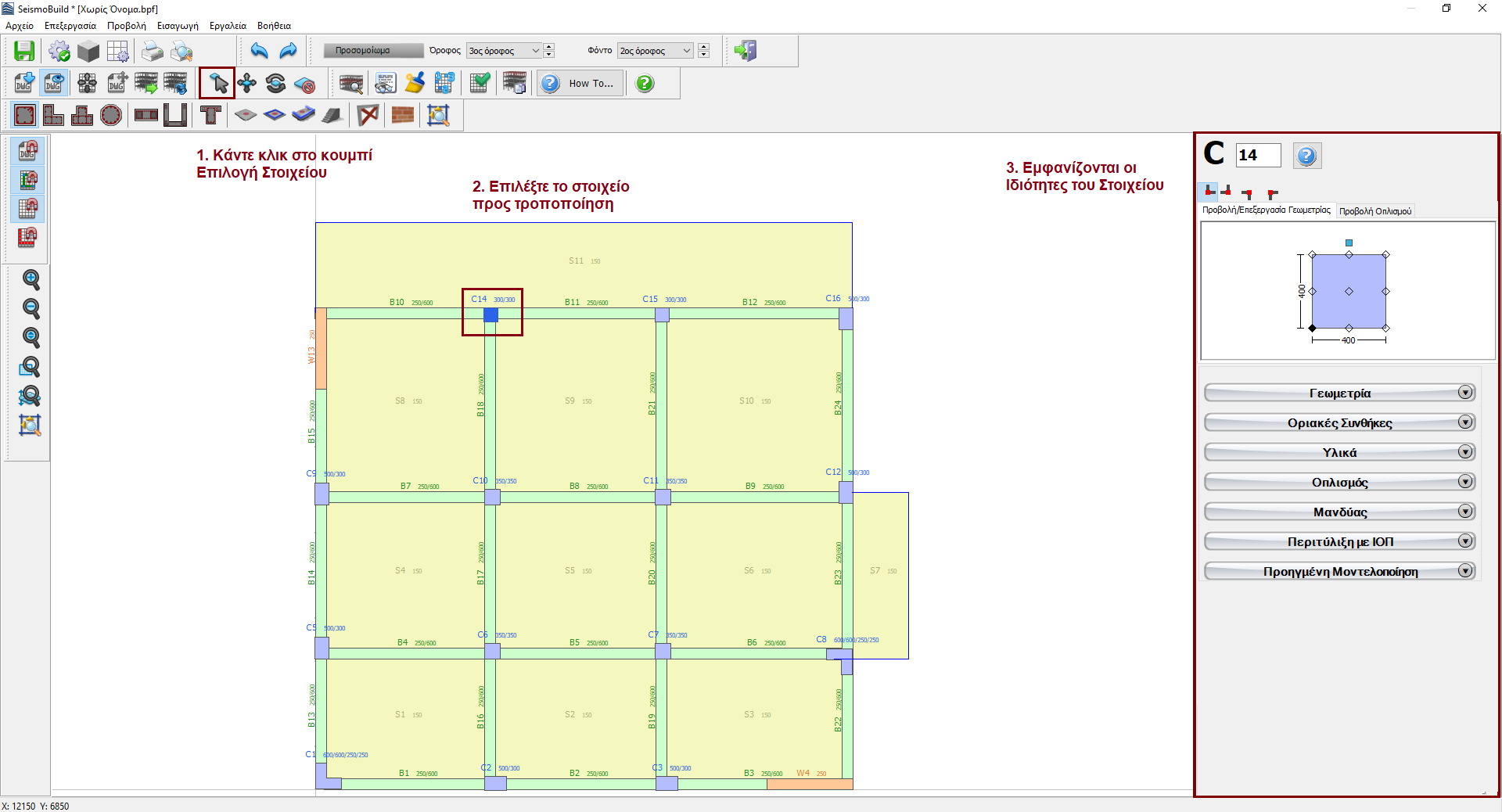This screenshot has width=1502, height=812.
Task: Click the brick wall tool icon
Action: (402, 115)
